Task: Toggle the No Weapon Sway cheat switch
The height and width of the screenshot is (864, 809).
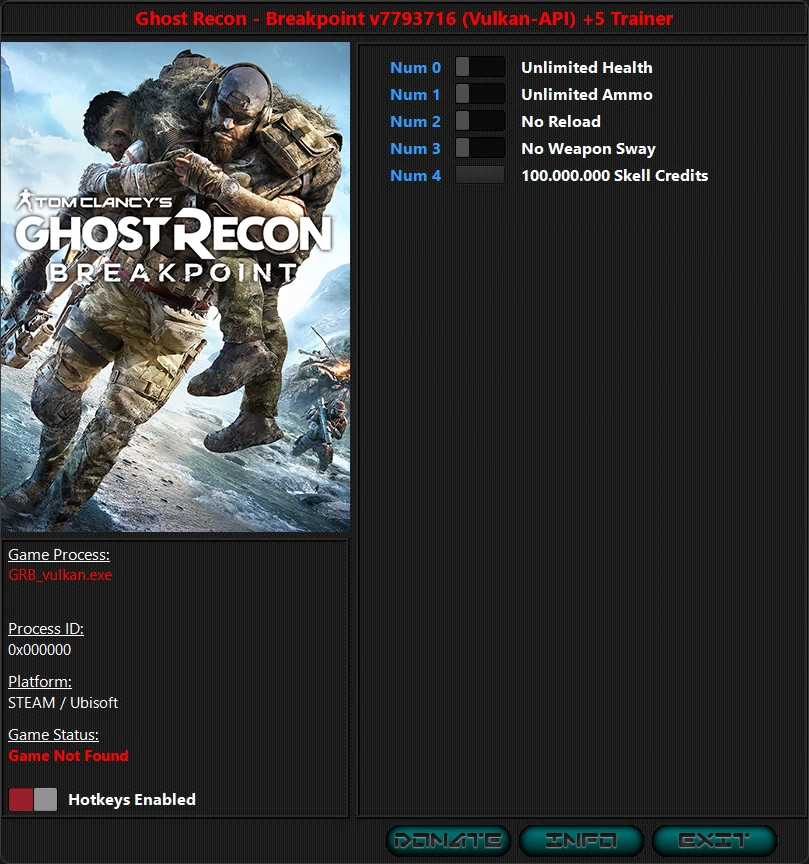Action: [479, 148]
